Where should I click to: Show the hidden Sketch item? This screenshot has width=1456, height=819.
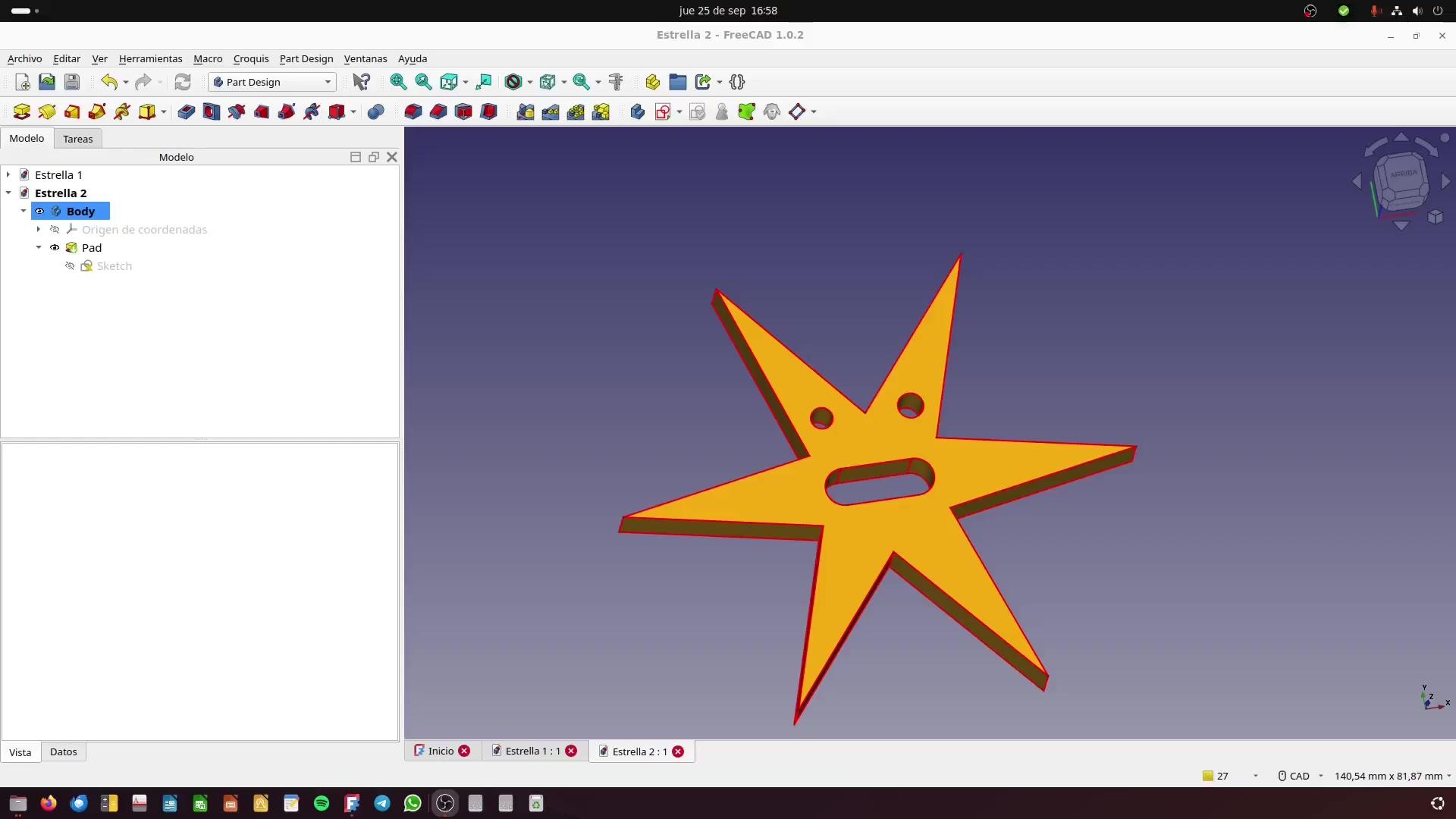coord(70,266)
